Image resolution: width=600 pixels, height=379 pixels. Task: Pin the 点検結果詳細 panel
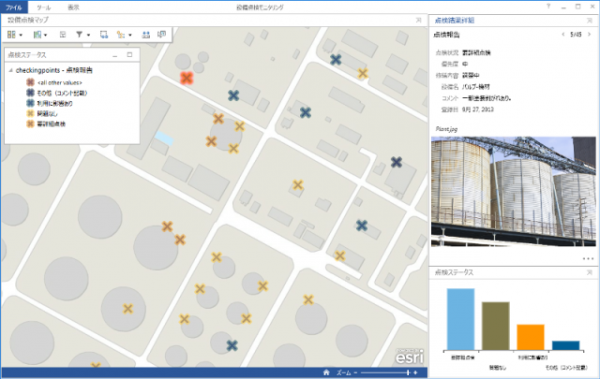589,20
